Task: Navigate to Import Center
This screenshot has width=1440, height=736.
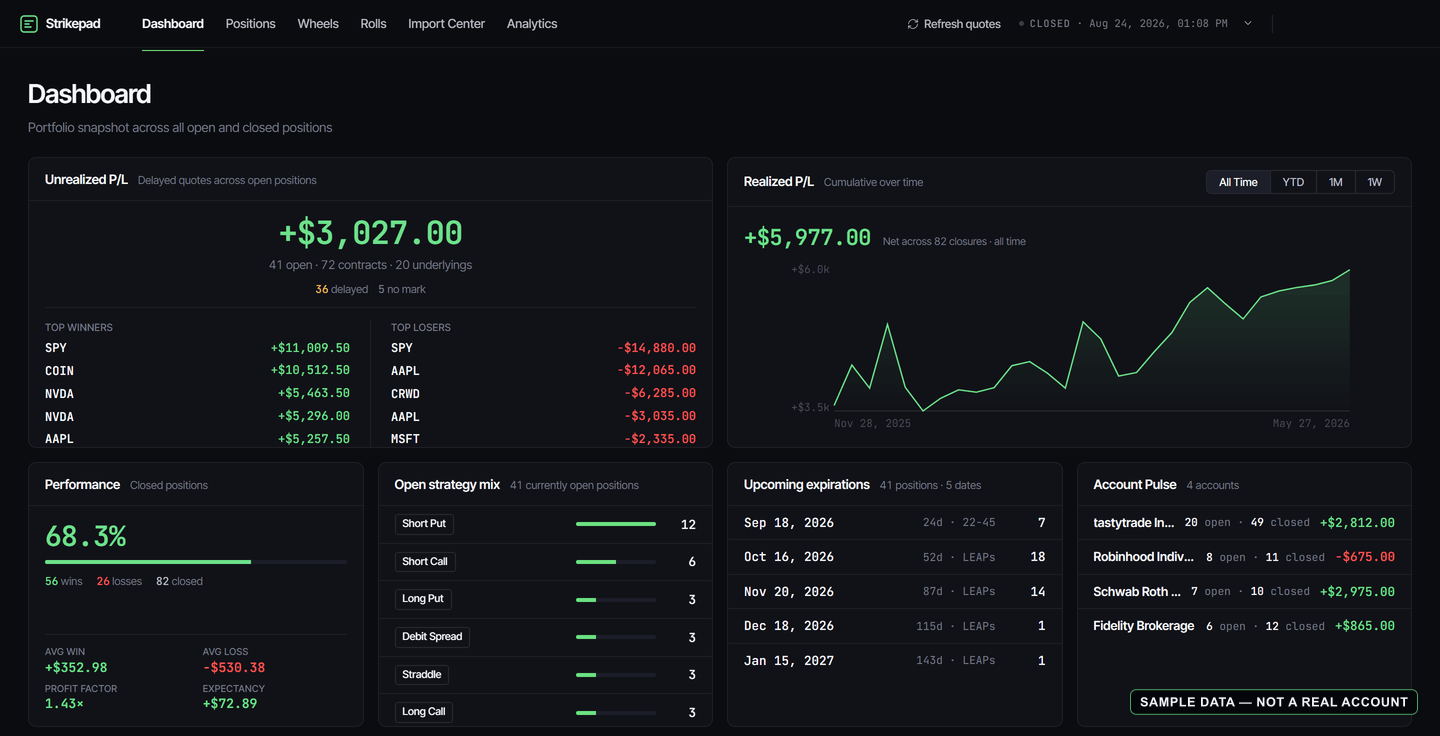Action: [446, 24]
